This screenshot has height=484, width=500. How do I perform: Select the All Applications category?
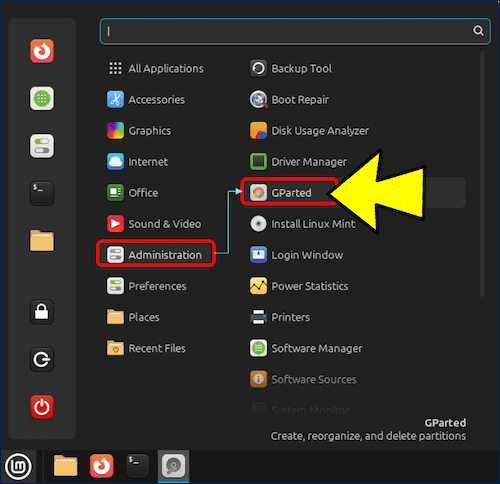click(156, 68)
